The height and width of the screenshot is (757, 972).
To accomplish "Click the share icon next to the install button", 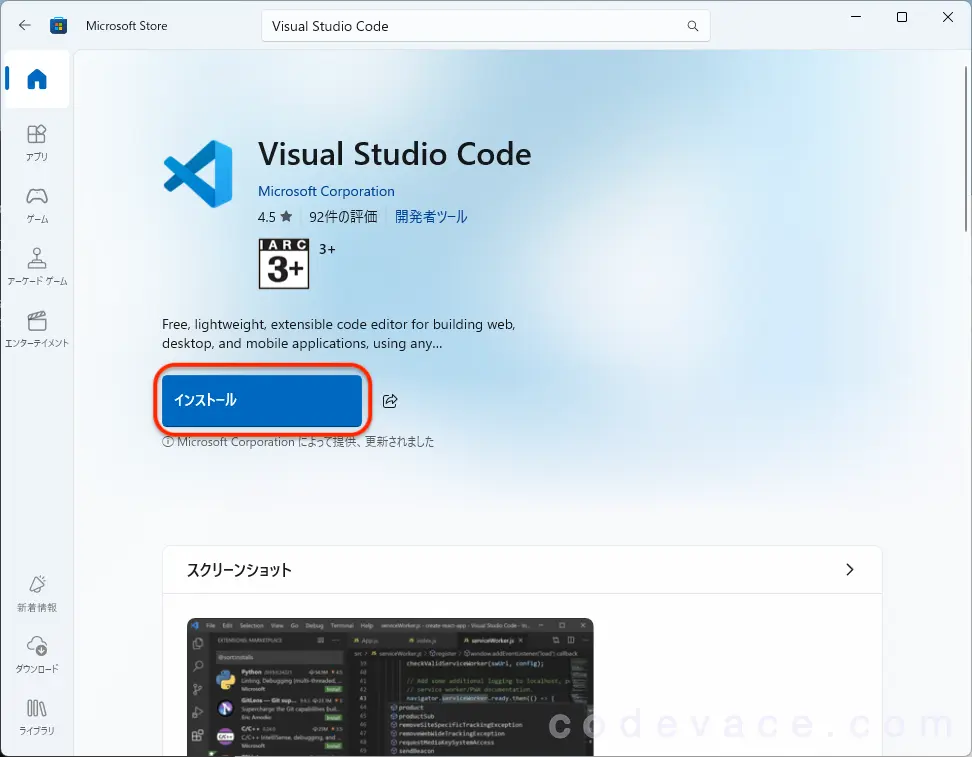I will tap(389, 400).
